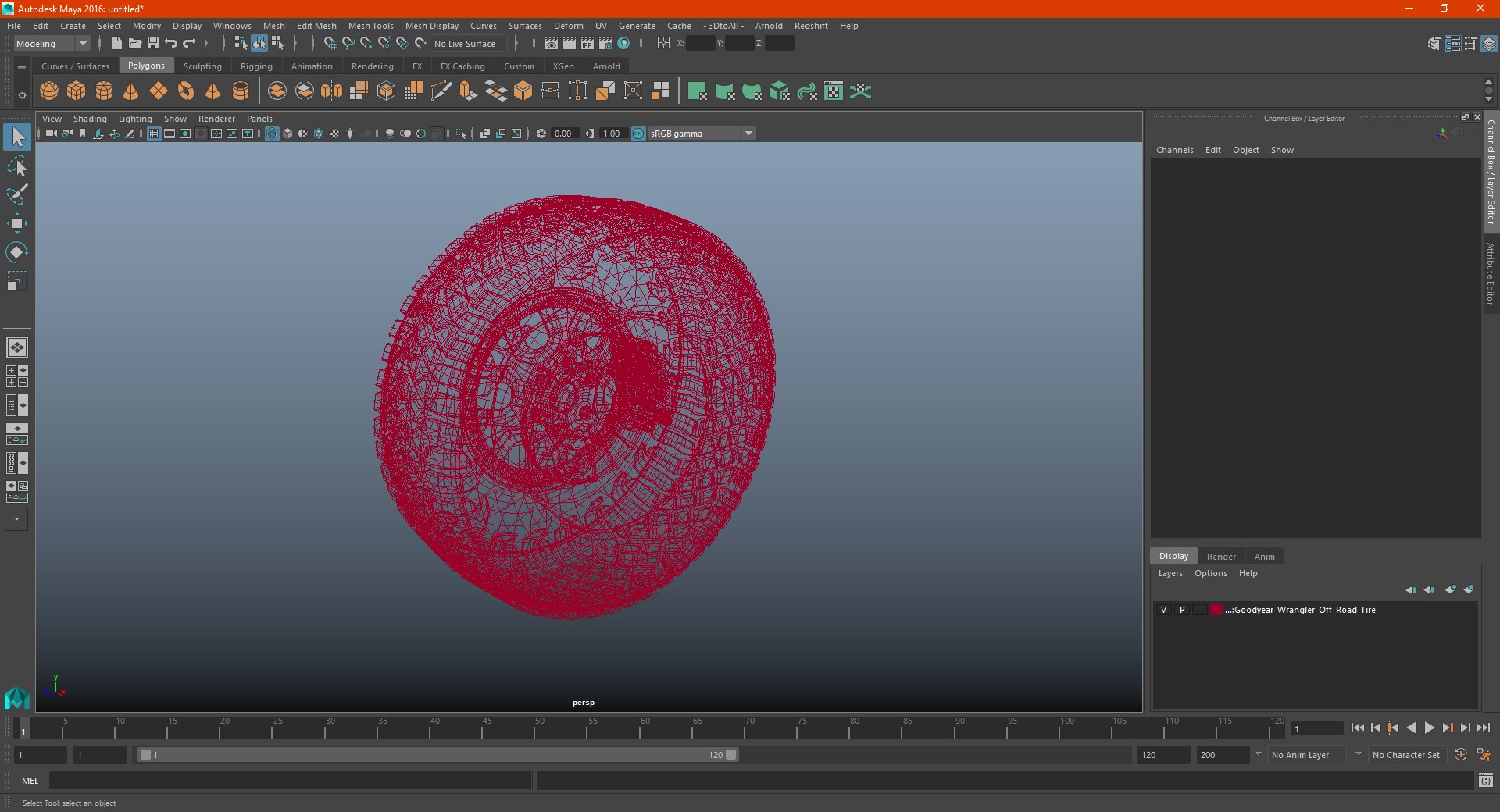Create a polygon cylinder from the shelf
Screen dimensions: 1500x812
[104, 91]
